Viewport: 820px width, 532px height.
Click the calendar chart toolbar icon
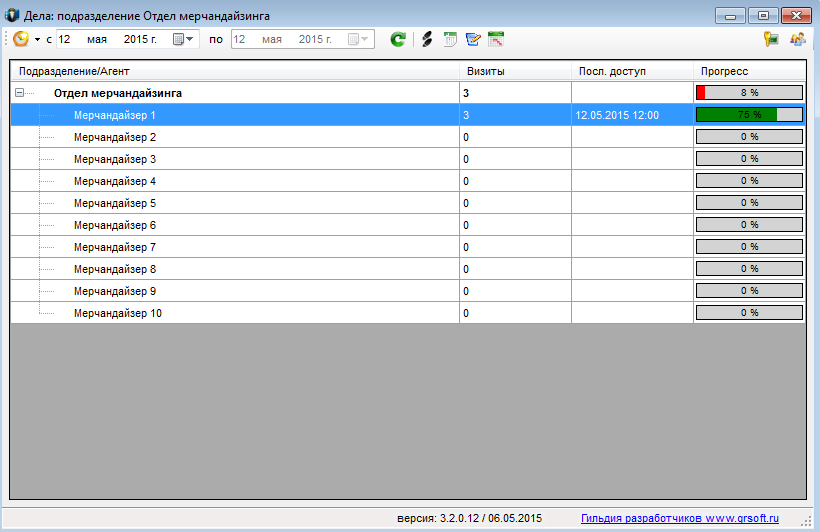(x=496, y=40)
